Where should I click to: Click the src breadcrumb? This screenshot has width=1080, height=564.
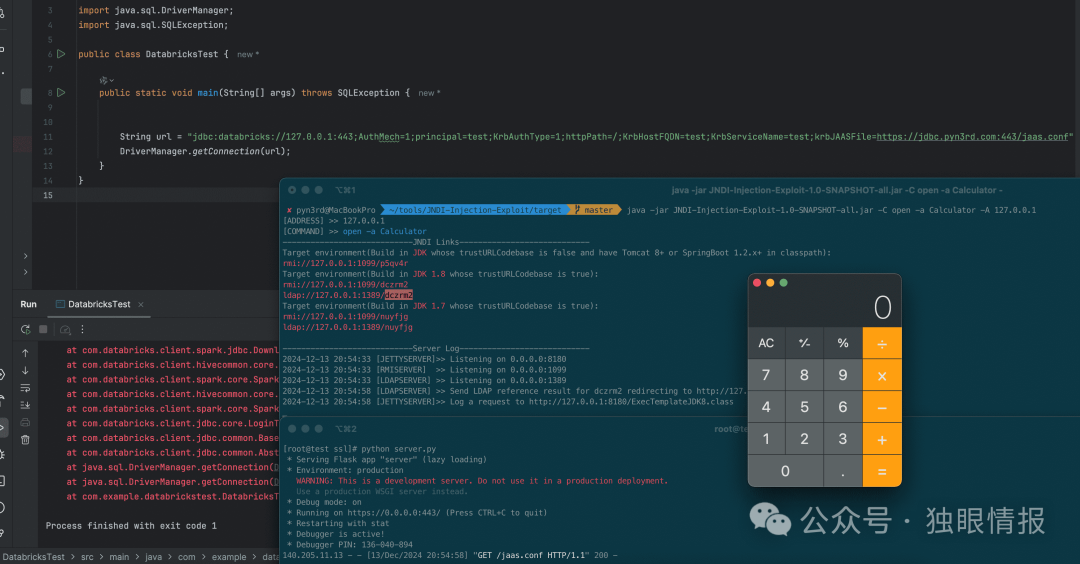(87, 557)
